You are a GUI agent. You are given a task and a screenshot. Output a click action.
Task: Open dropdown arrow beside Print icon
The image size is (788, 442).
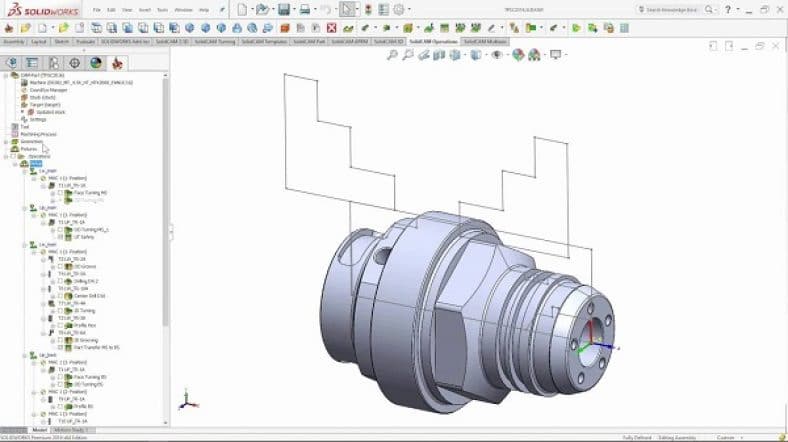(x=314, y=10)
